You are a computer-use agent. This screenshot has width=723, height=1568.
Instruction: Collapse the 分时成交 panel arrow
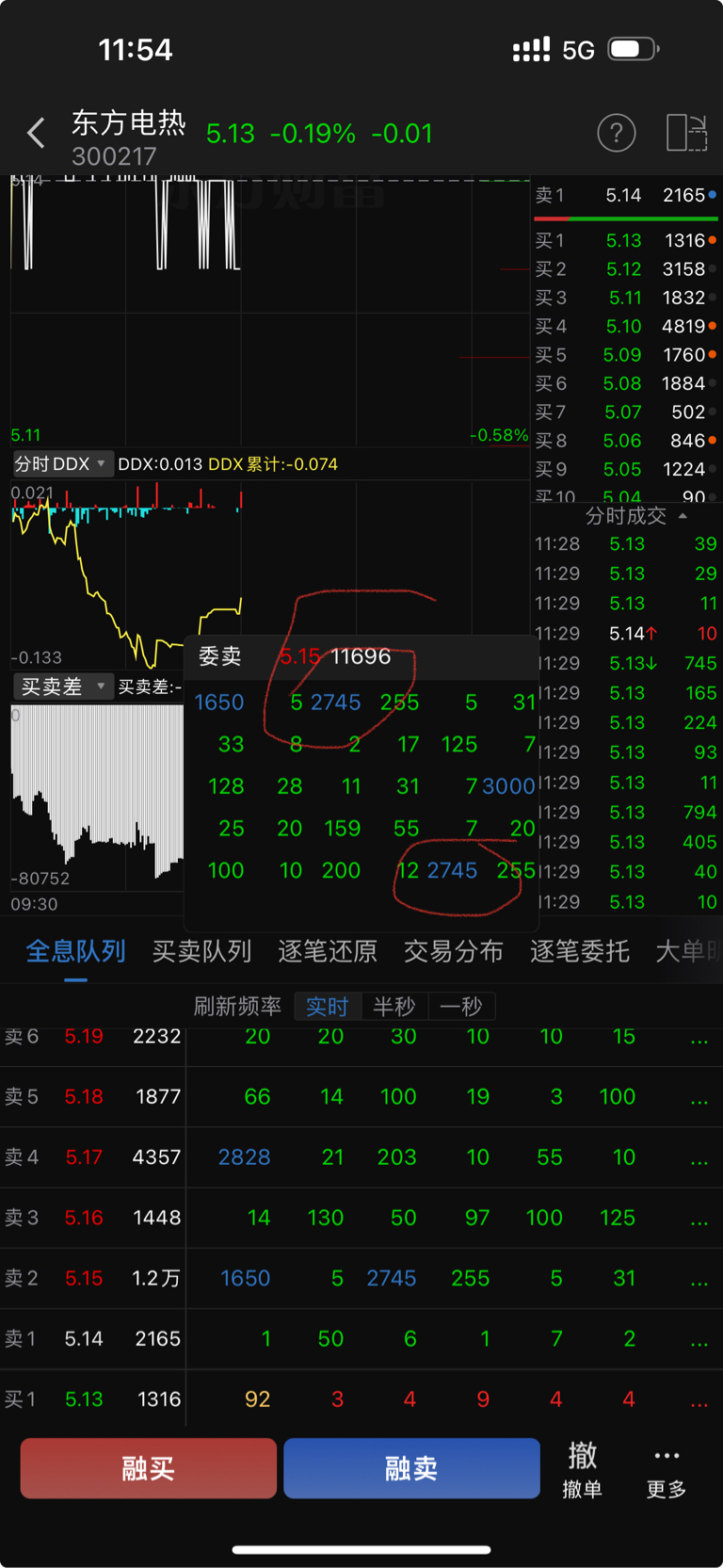point(683,516)
